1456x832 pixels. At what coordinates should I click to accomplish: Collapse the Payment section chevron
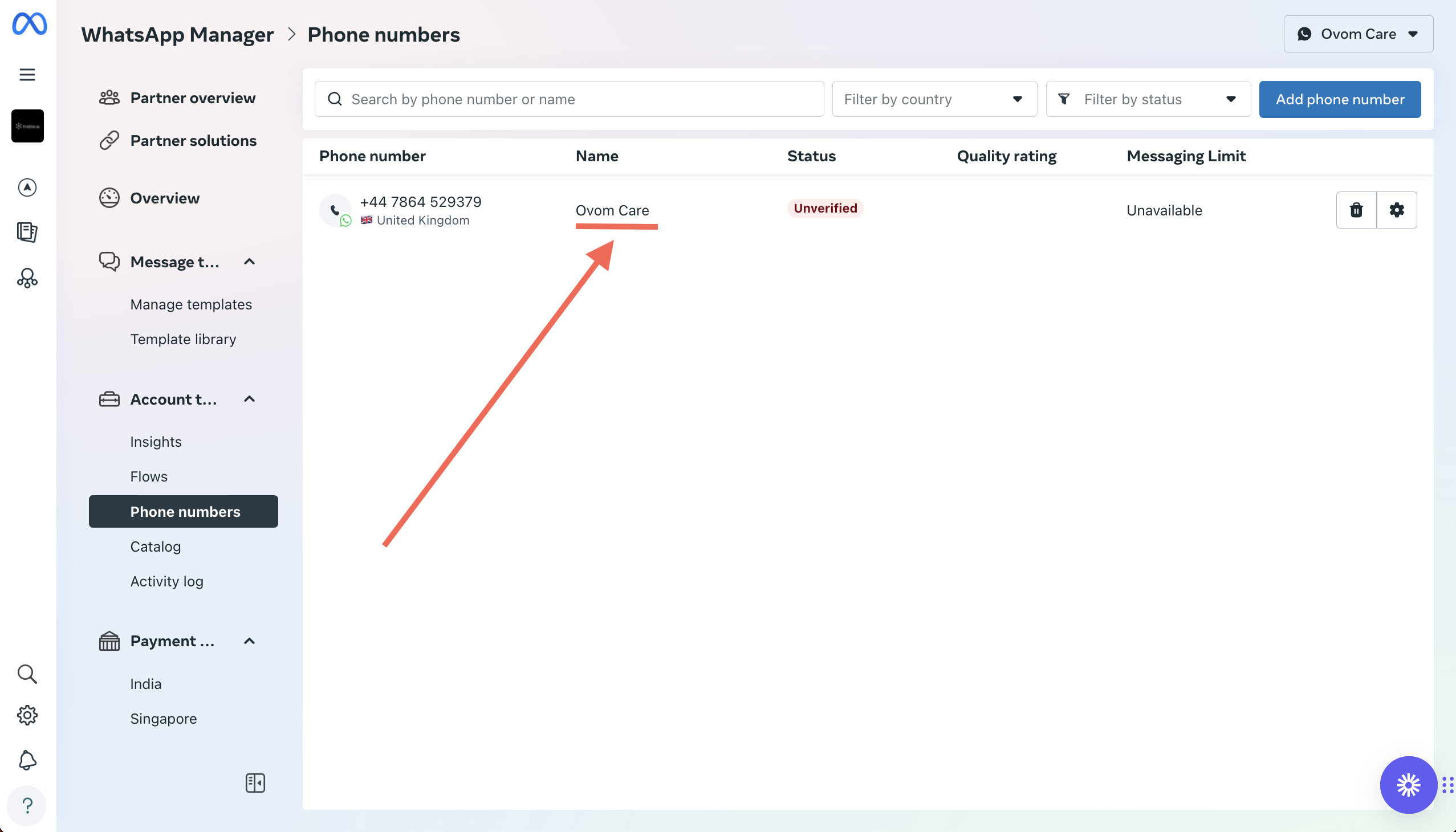point(249,641)
